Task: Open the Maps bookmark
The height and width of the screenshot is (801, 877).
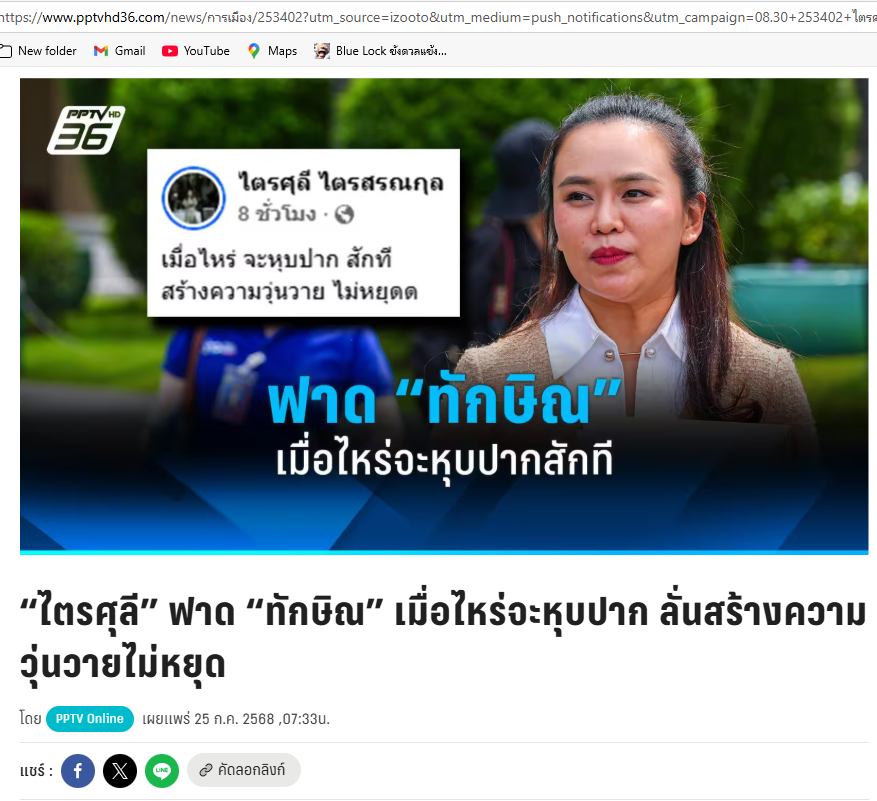Action: tap(272, 51)
